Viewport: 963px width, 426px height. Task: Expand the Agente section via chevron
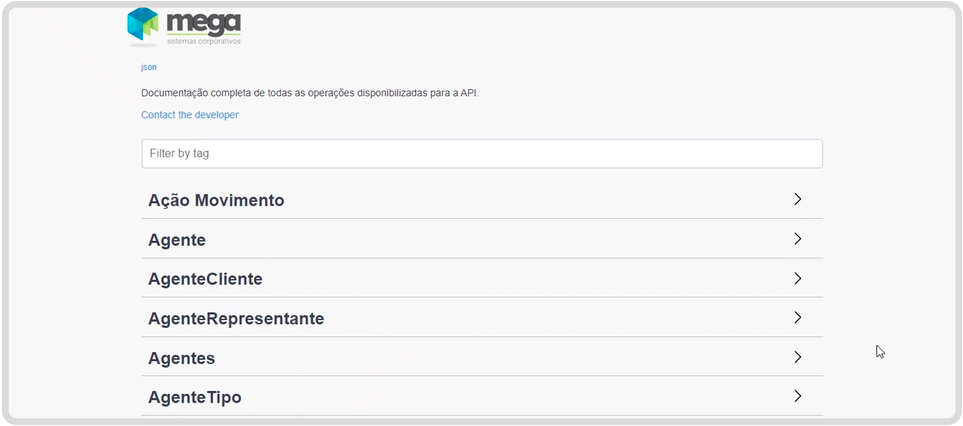point(797,239)
